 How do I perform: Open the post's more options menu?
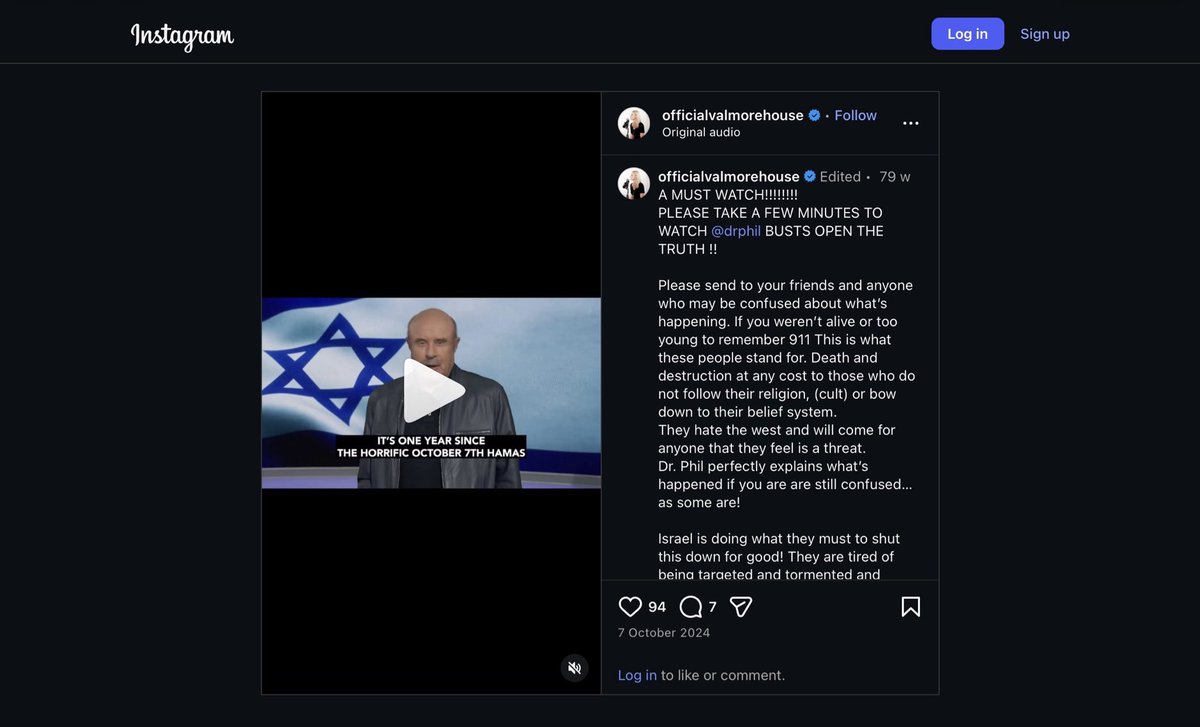(910, 123)
